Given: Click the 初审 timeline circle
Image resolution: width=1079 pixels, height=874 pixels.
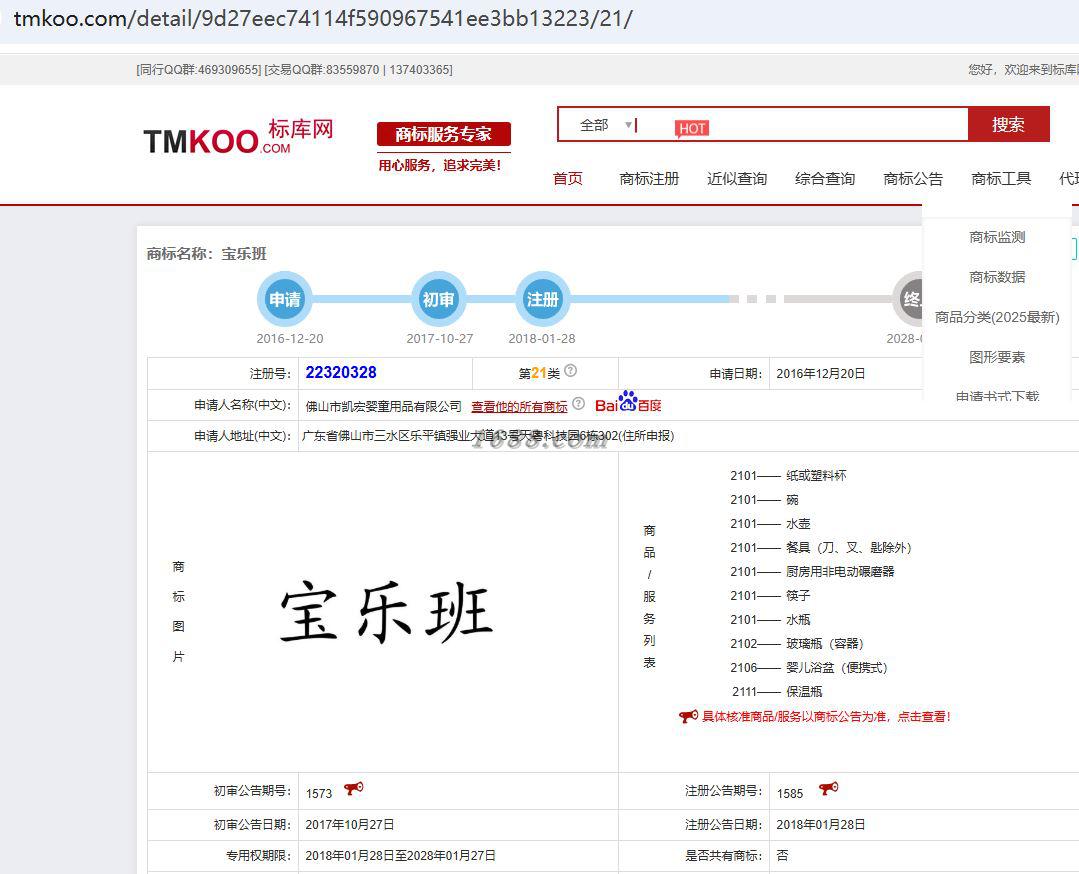Looking at the screenshot, I should coord(438,299).
